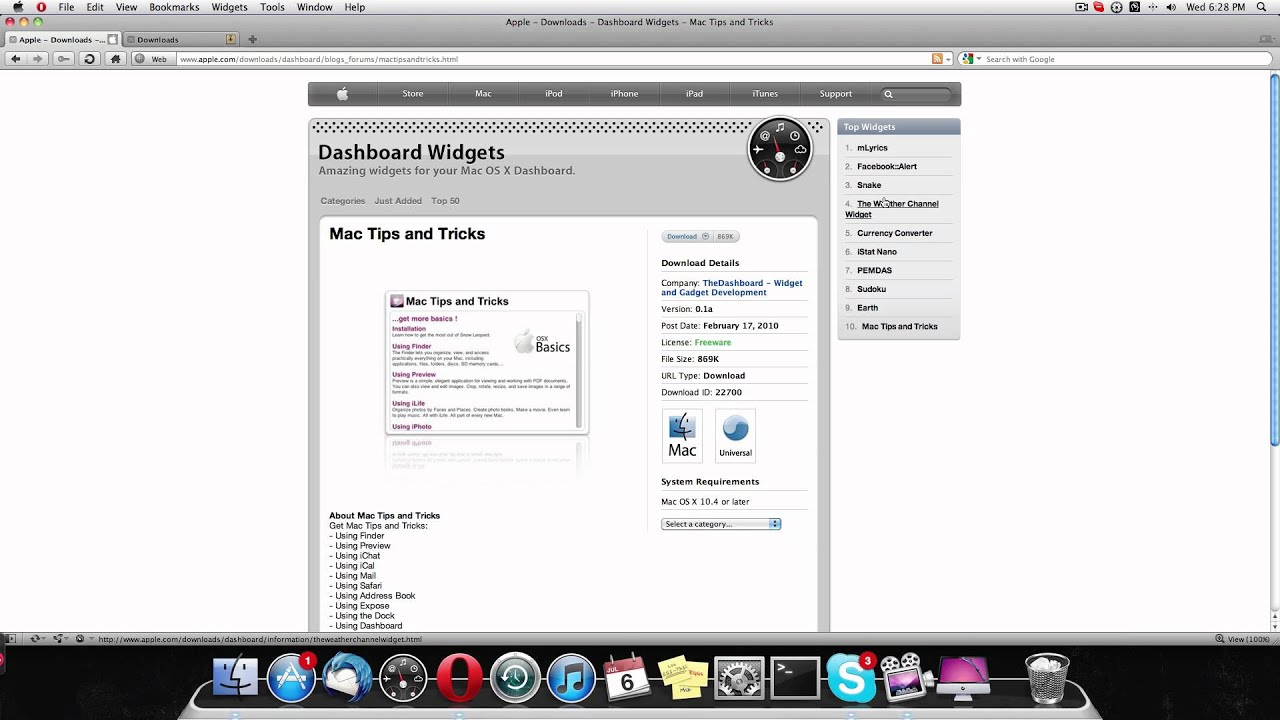Open the mLyrics widget link
The image size is (1280, 720).
872,148
